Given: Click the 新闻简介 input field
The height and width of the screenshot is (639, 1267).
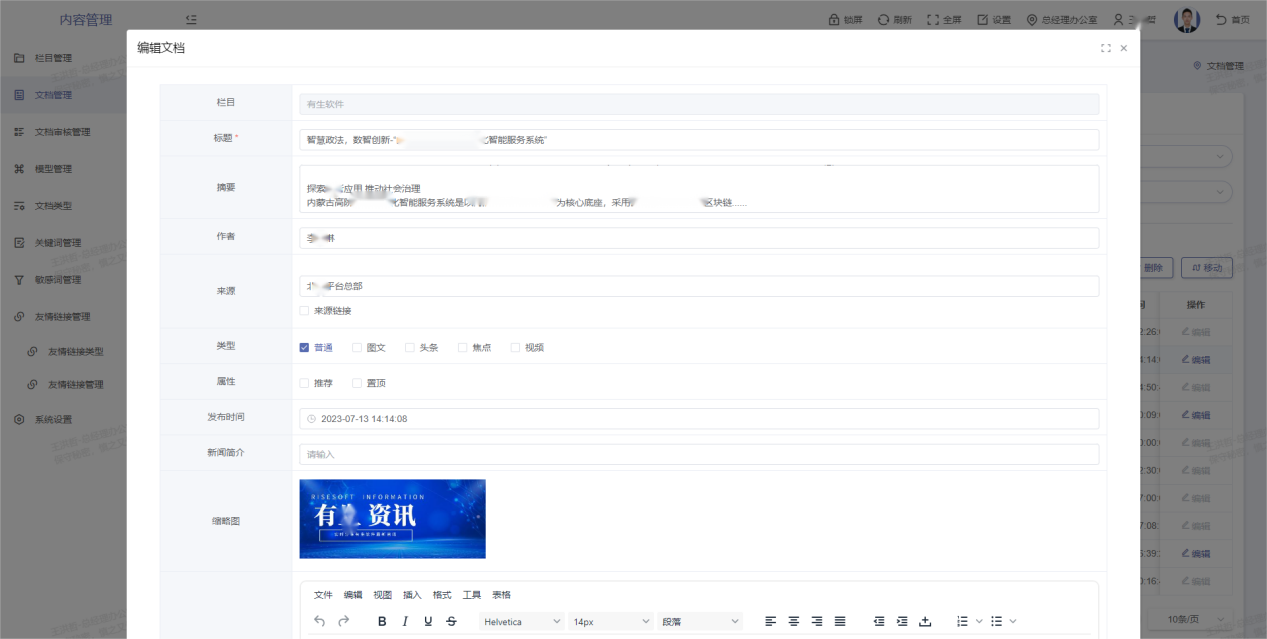Looking at the screenshot, I should tap(699, 454).
